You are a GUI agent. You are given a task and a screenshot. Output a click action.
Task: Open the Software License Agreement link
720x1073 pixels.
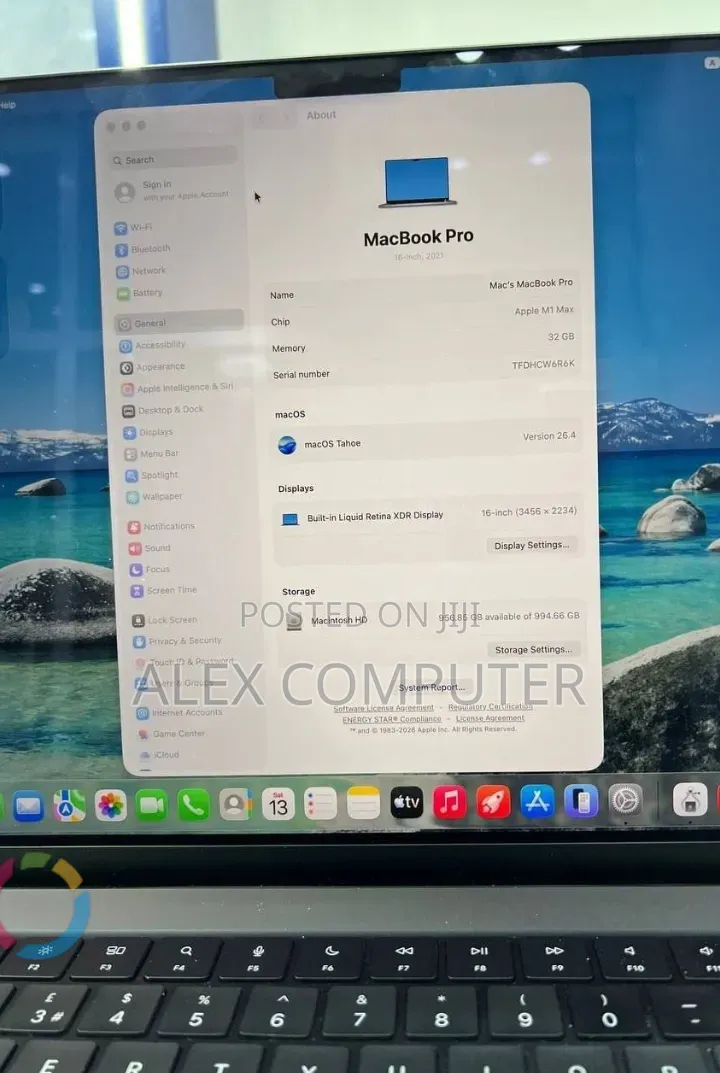pyautogui.click(x=383, y=708)
